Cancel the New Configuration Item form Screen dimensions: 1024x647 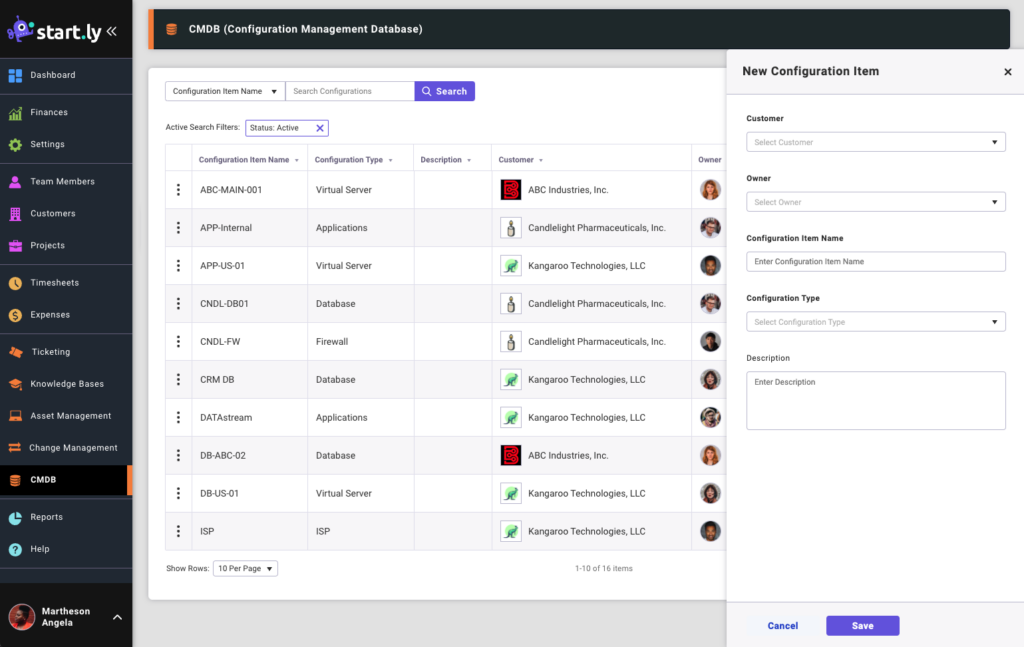[782, 625]
